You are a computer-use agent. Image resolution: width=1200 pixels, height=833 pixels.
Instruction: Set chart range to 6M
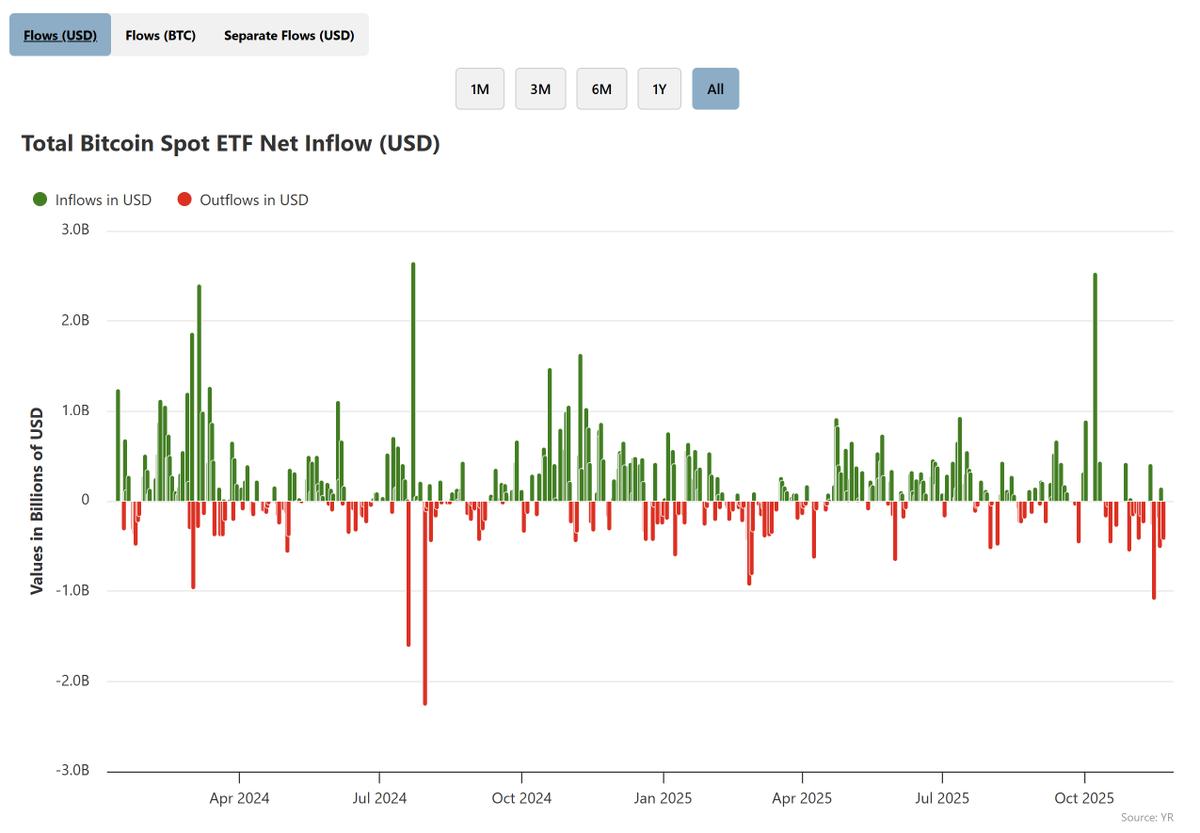601,89
